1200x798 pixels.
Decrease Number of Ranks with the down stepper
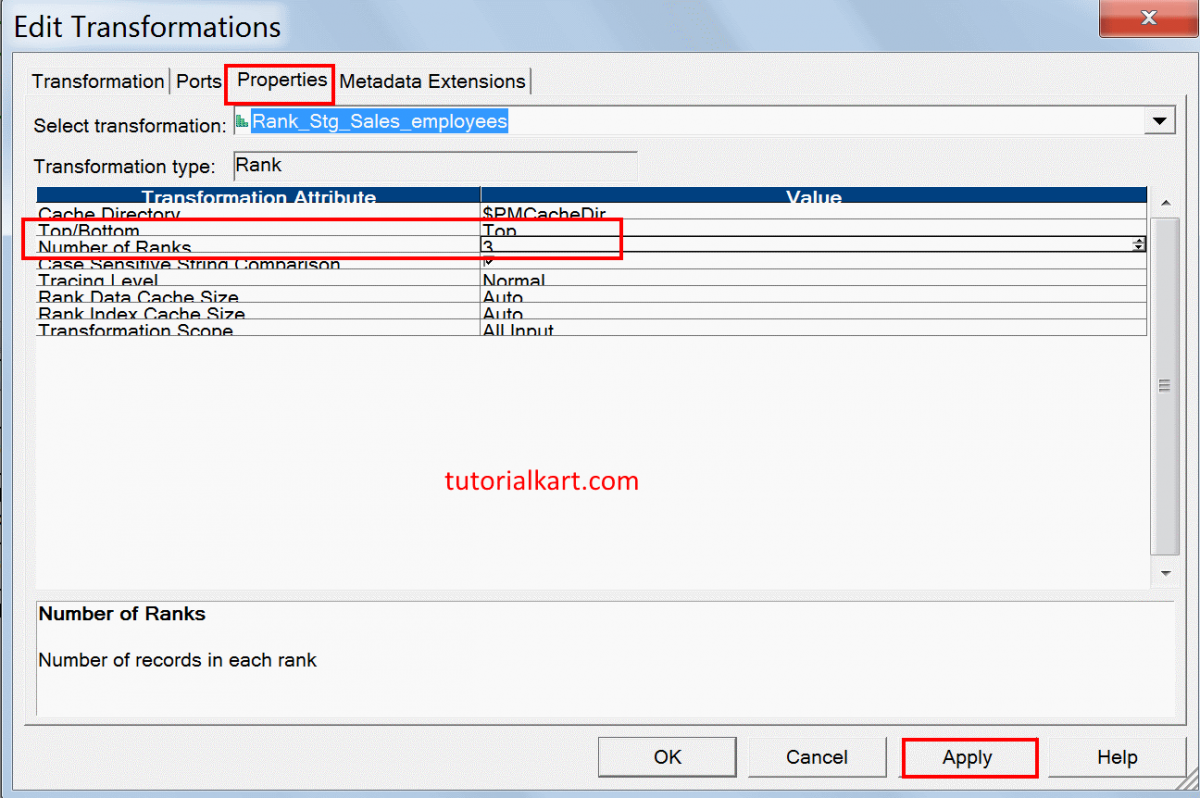[x=1137, y=247]
